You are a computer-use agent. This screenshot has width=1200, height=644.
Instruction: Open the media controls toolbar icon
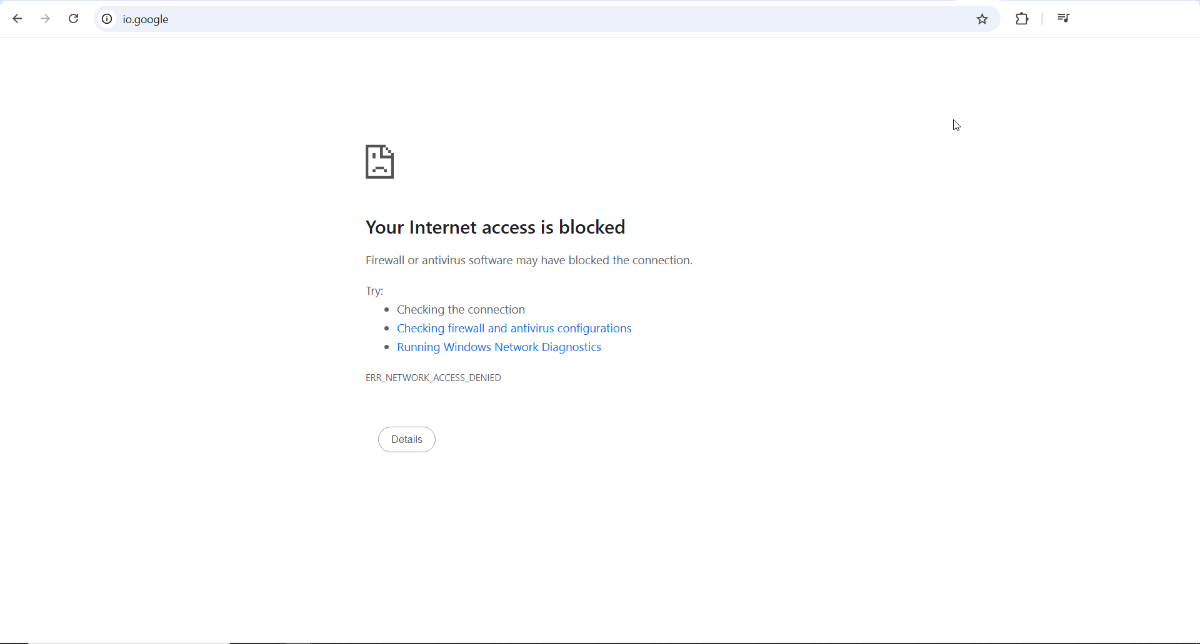tap(1064, 19)
